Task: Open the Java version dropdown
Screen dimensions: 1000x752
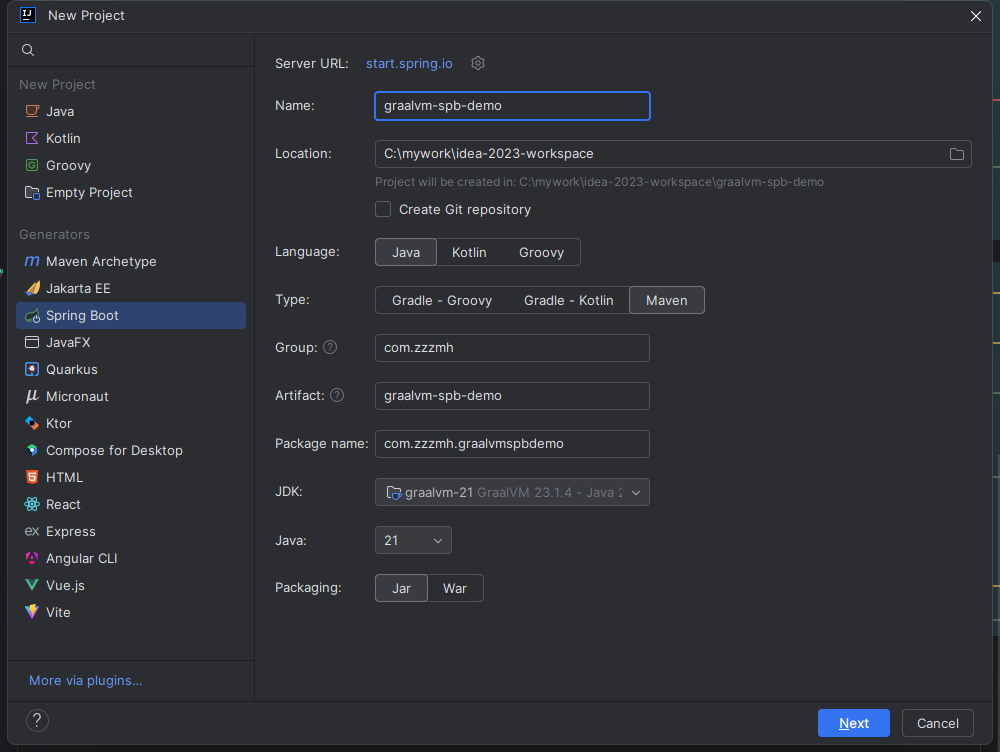Action: click(413, 540)
